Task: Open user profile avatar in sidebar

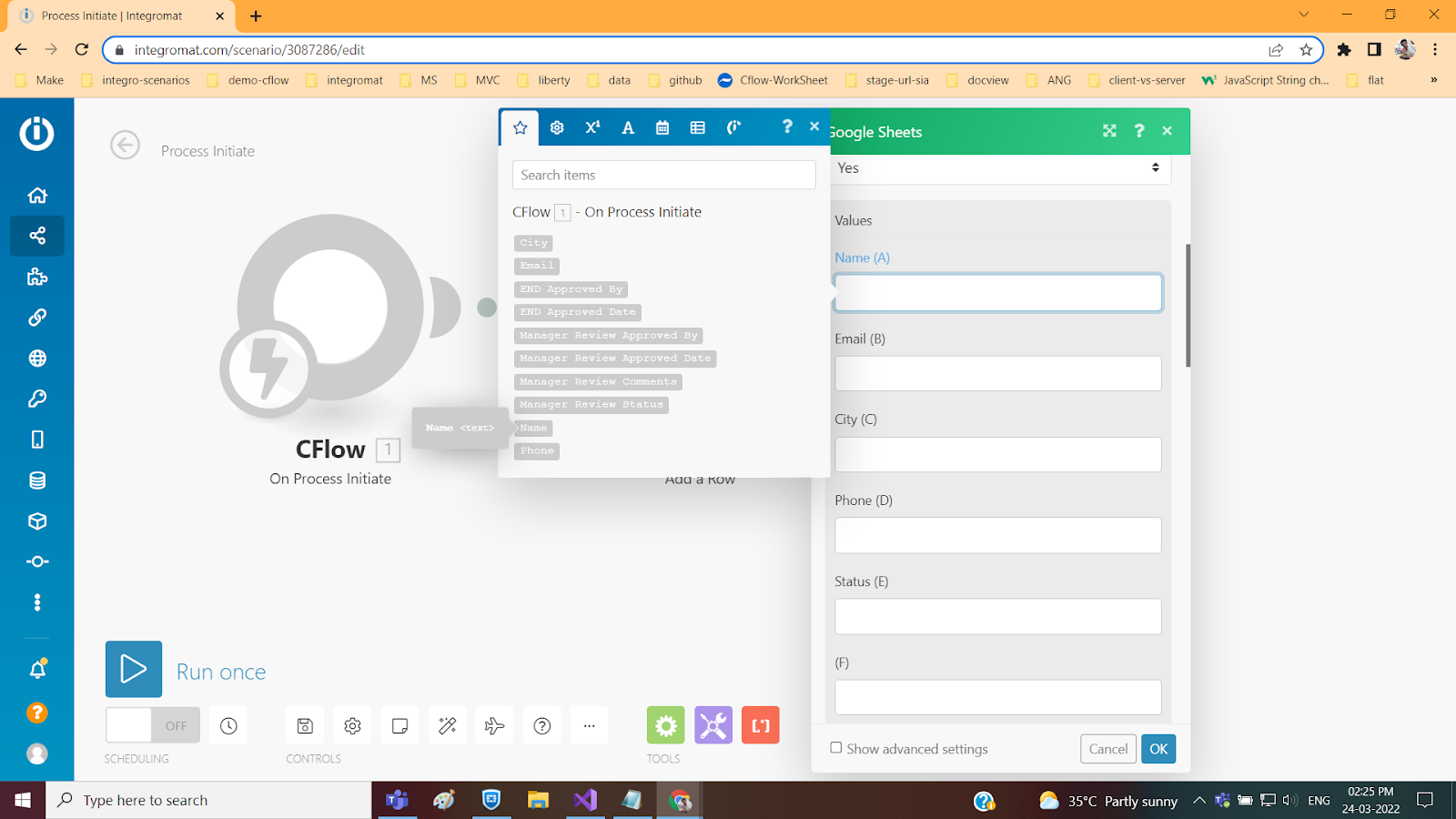Action: [x=37, y=753]
